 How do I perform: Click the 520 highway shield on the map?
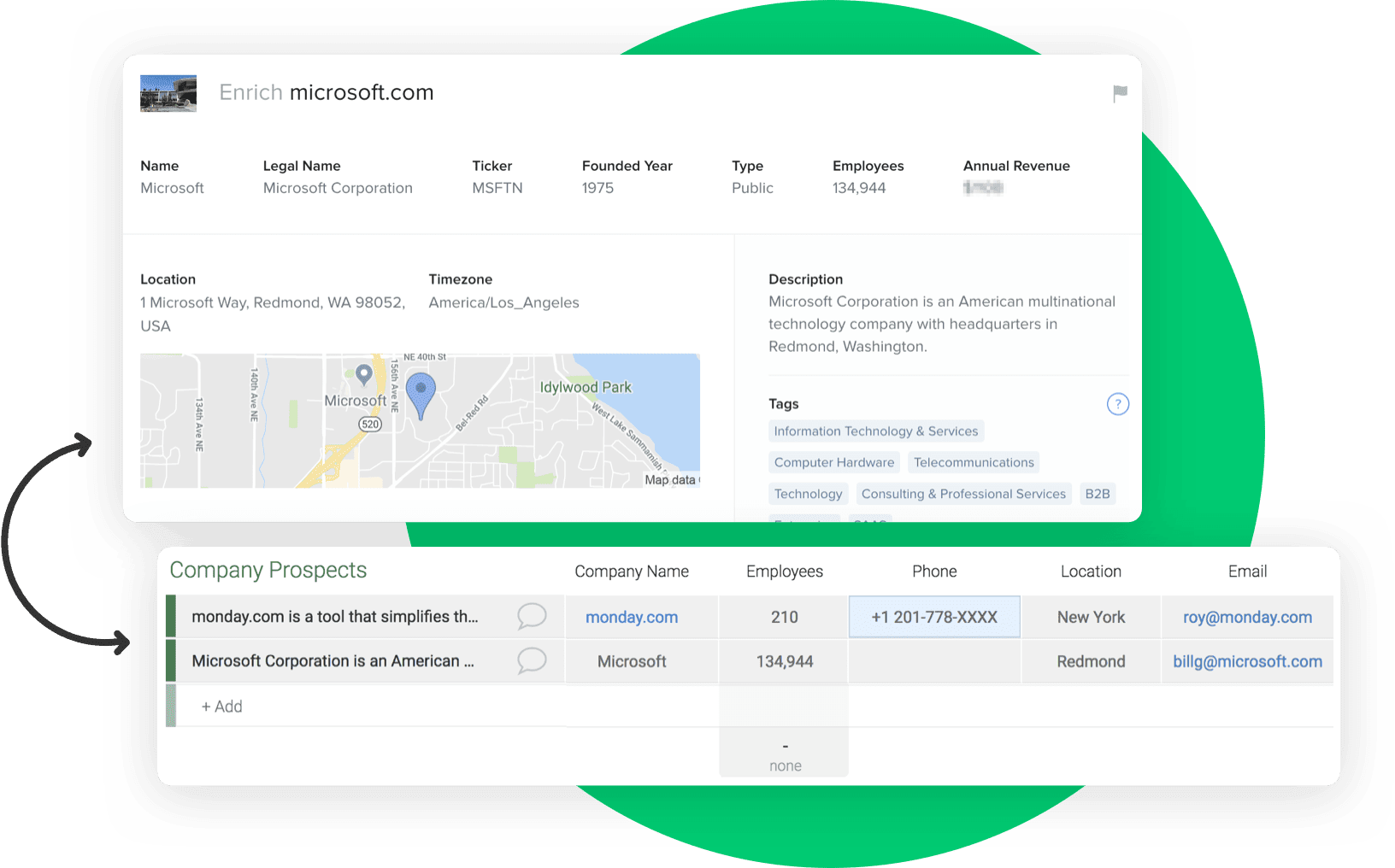coord(370,424)
